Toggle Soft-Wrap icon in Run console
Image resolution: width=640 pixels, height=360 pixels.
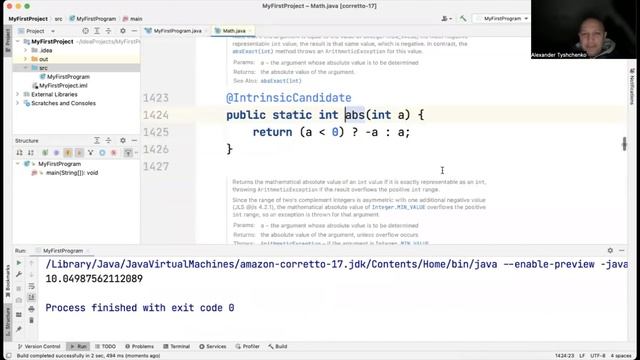tap(31, 286)
